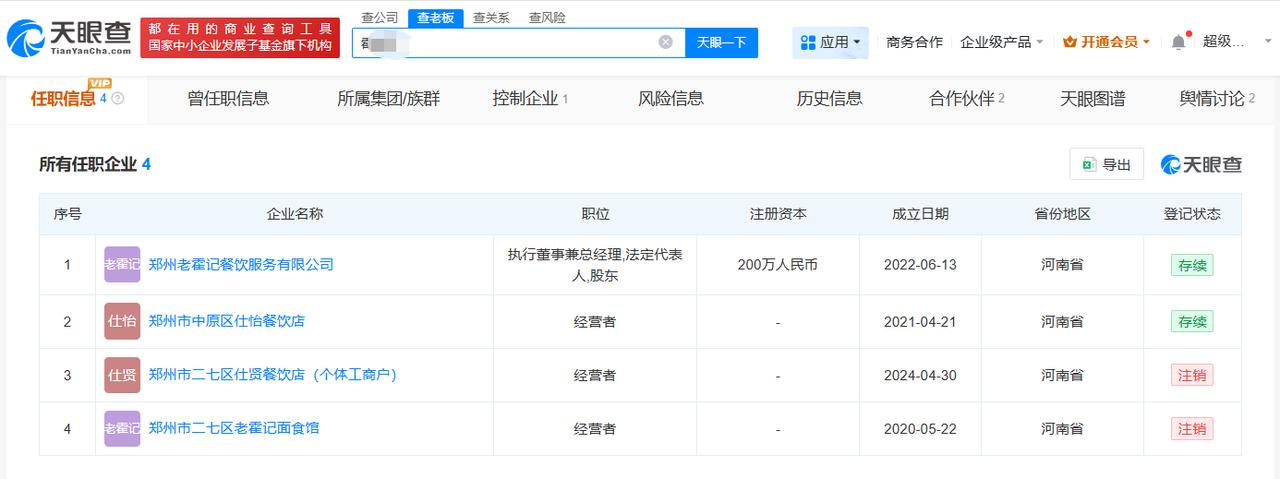Open the 天眼图谱 tab
The image size is (1280, 479).
coord(1092,99)
